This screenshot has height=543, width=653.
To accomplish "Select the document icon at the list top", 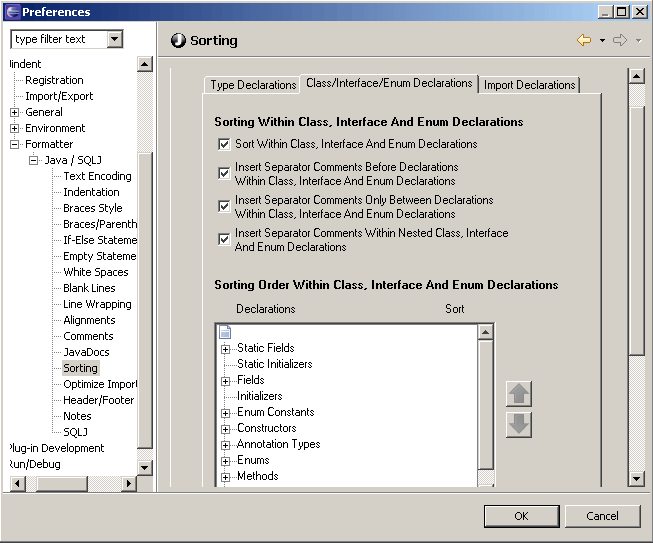I will [225, 332].
